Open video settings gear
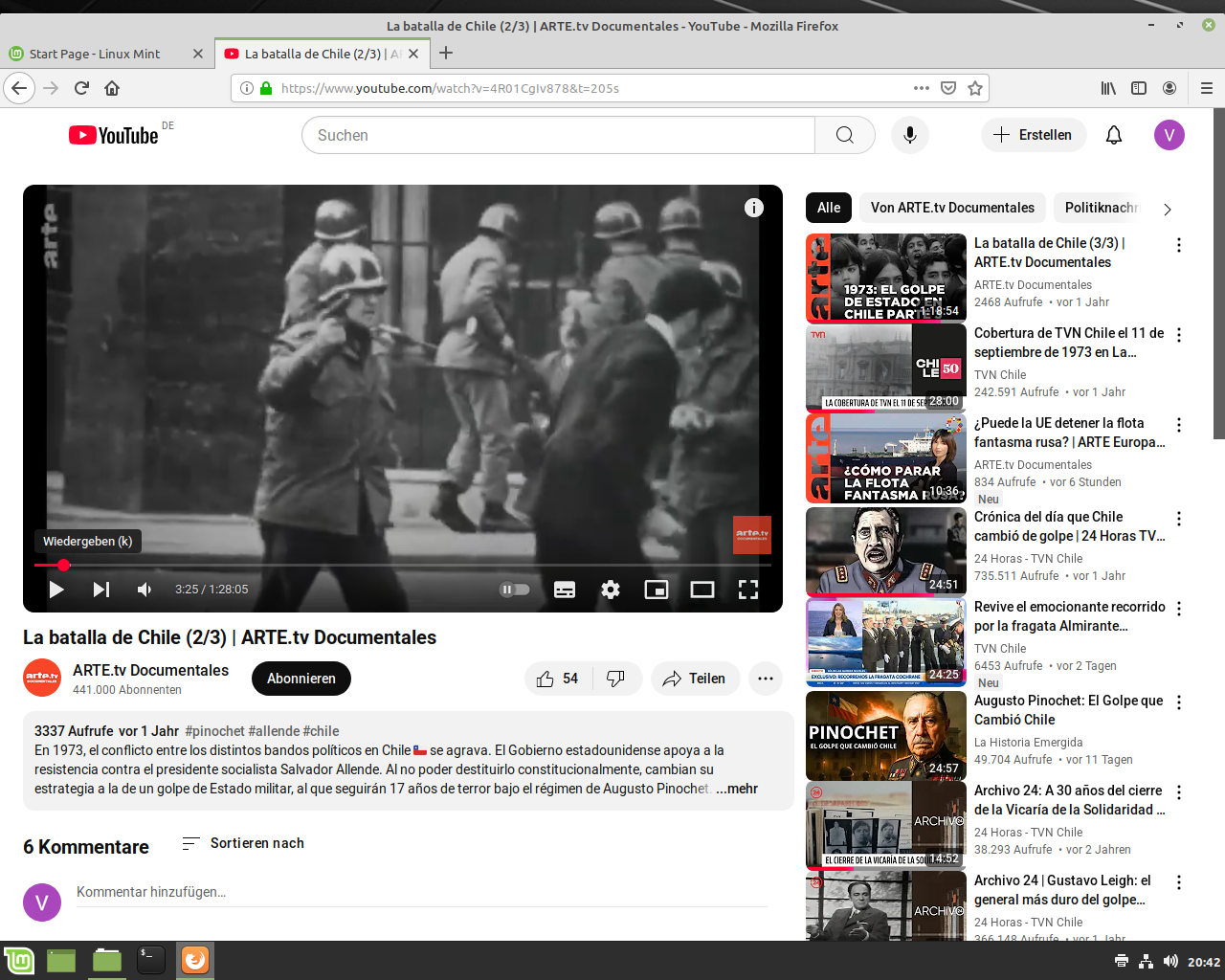The width and height of the screenshot is (1225, 980). (x=611, y=590)
